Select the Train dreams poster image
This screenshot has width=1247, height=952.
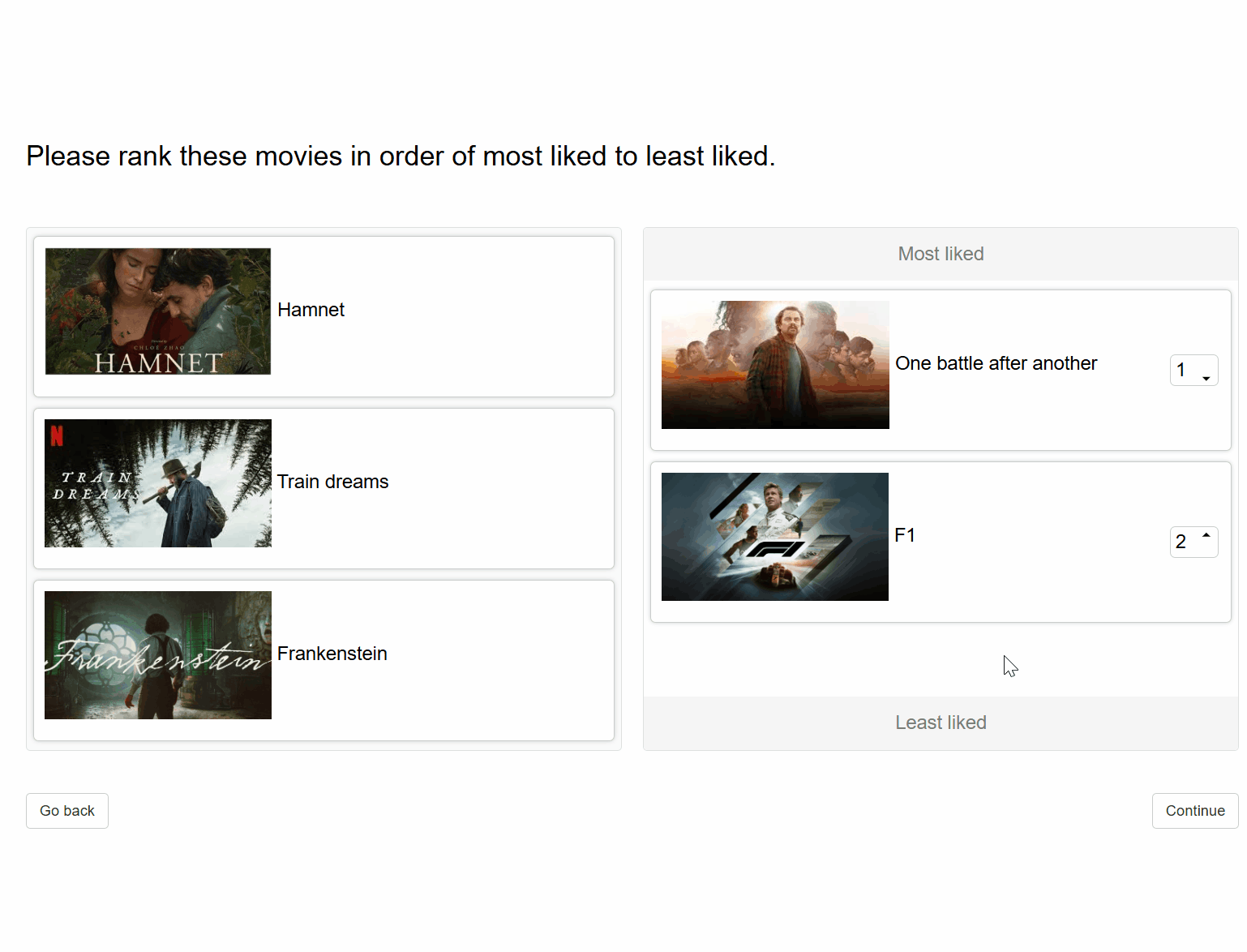click(158, 483)
